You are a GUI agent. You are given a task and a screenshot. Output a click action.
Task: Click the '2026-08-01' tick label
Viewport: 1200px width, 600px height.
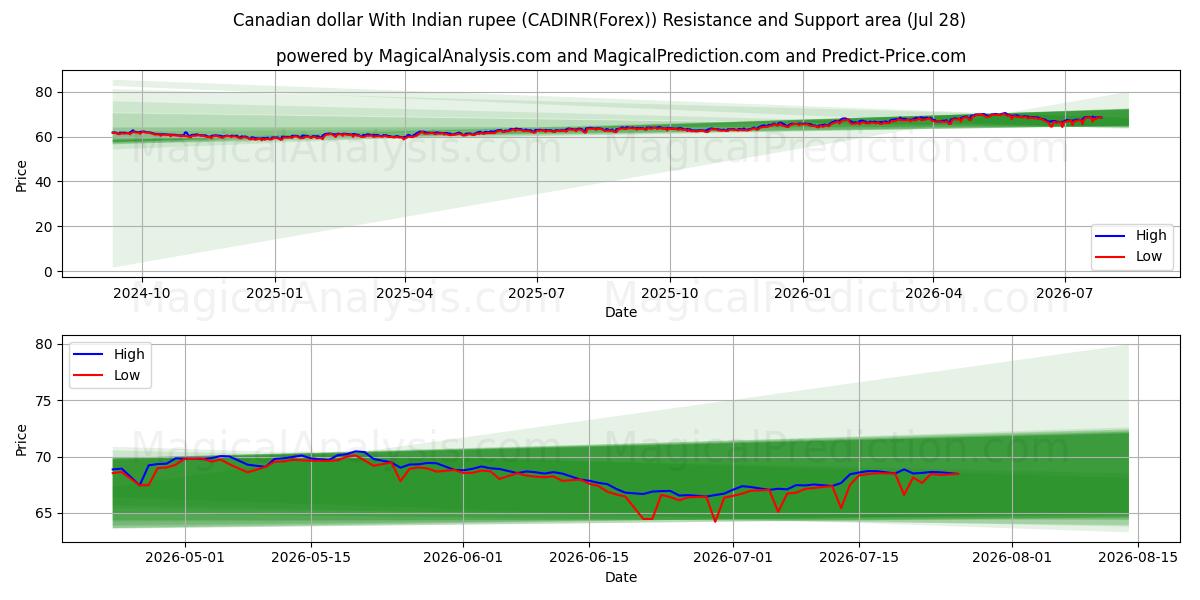tap(1012, 558)
